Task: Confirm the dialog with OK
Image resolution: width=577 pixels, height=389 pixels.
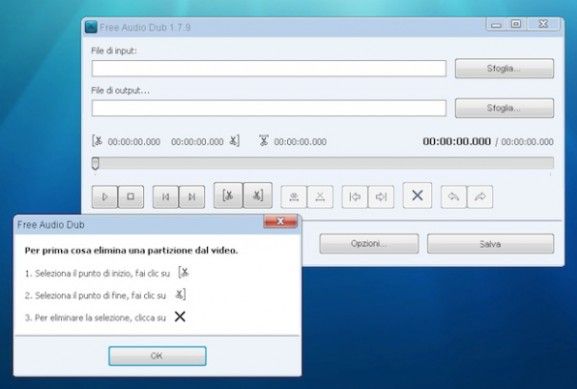Action: coord(157,356)
